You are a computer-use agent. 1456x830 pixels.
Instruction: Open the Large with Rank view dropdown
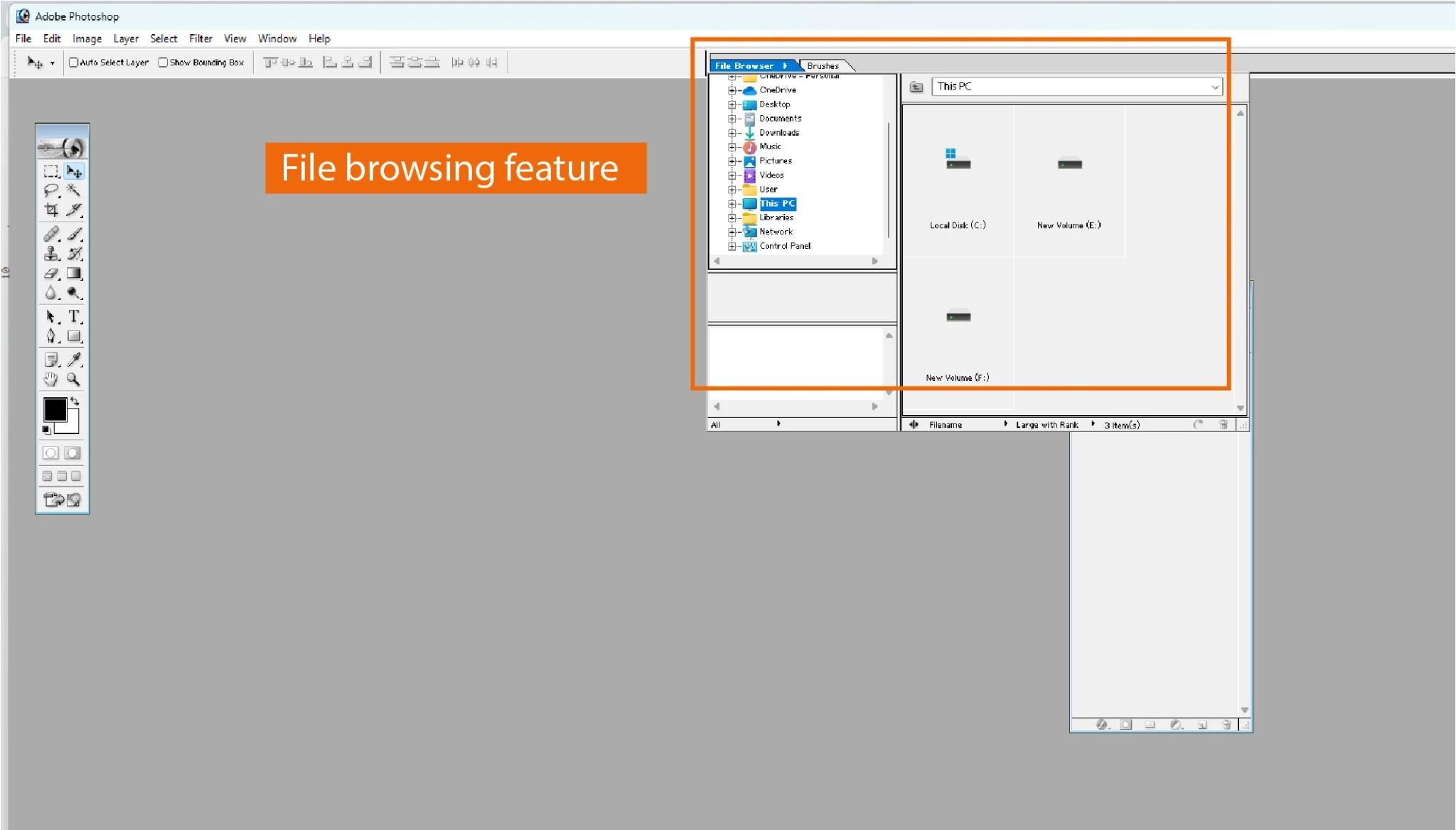coord(1055,425)
